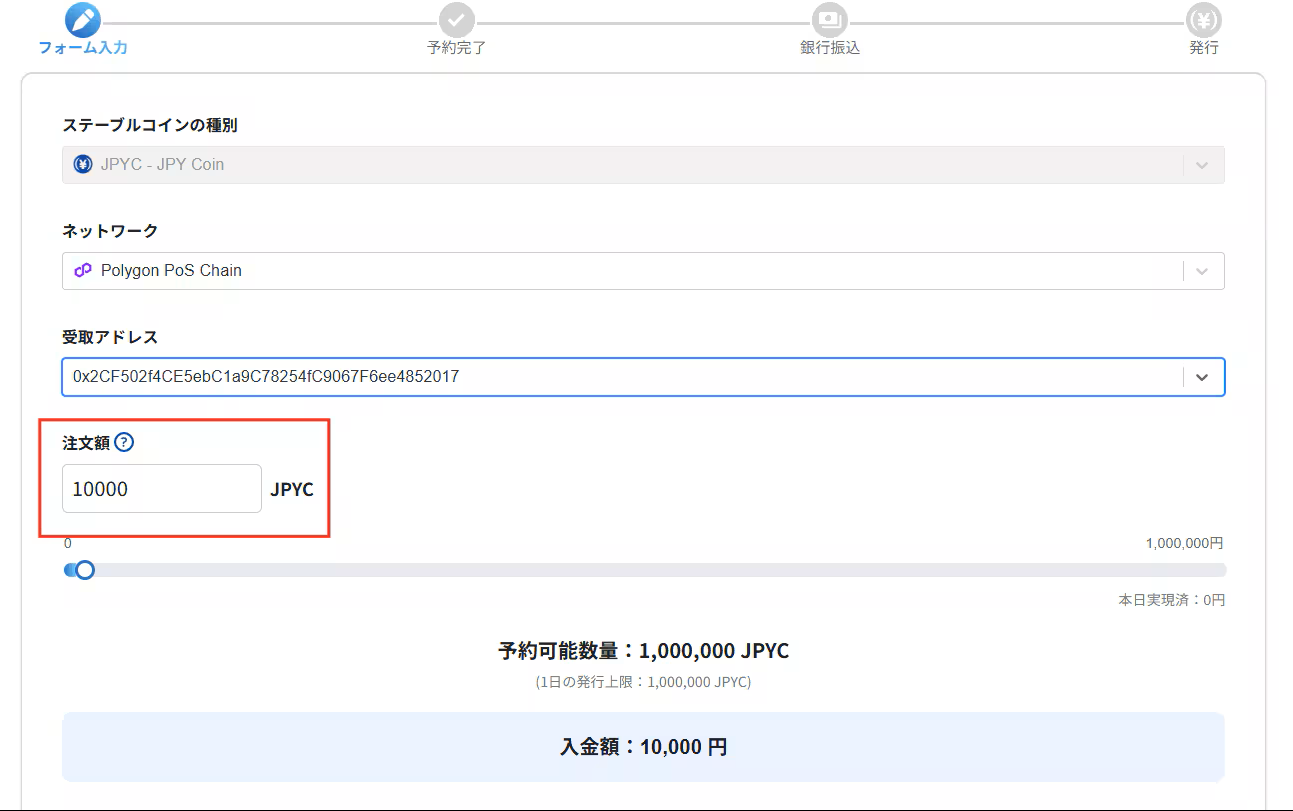Expand the ステーブルコインの種別 dropdown chevron
The image size is (1293, 811).
1202,164
